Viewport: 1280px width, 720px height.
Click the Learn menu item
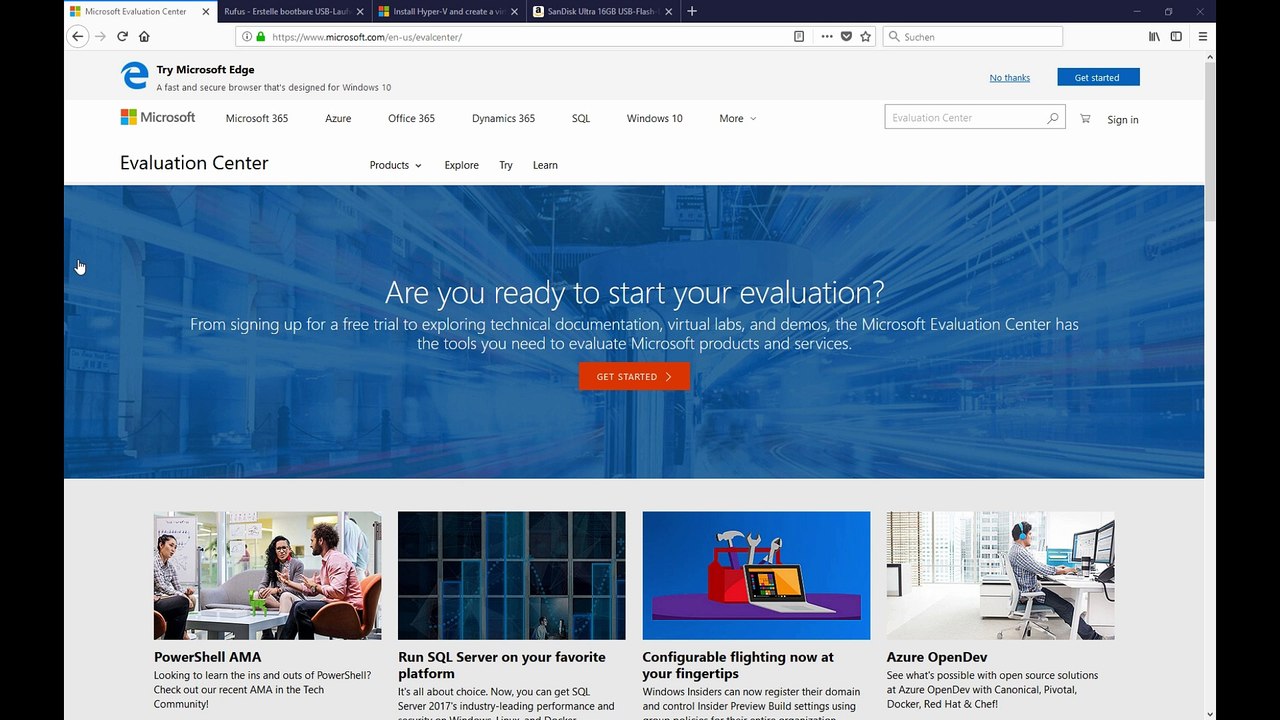(545, 165)
